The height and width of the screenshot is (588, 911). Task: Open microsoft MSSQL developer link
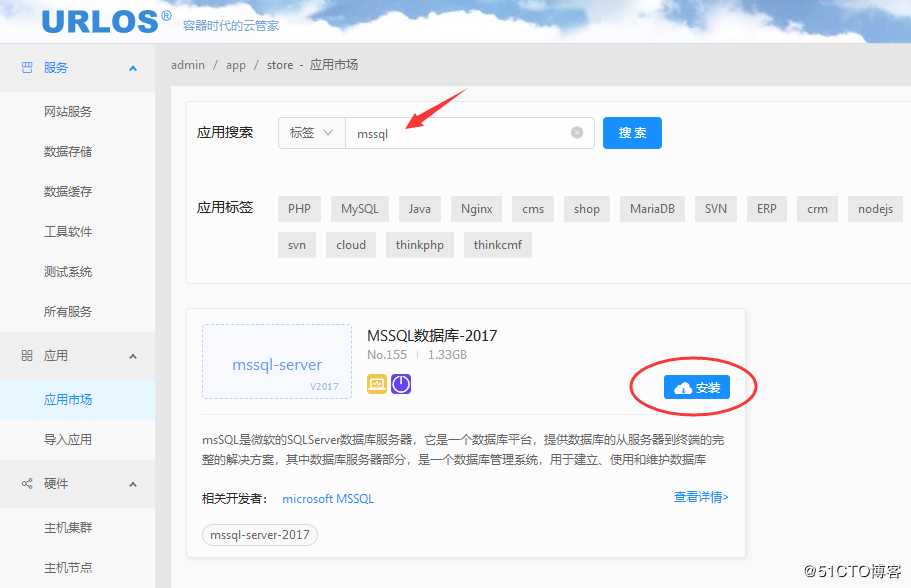point(328,499)
